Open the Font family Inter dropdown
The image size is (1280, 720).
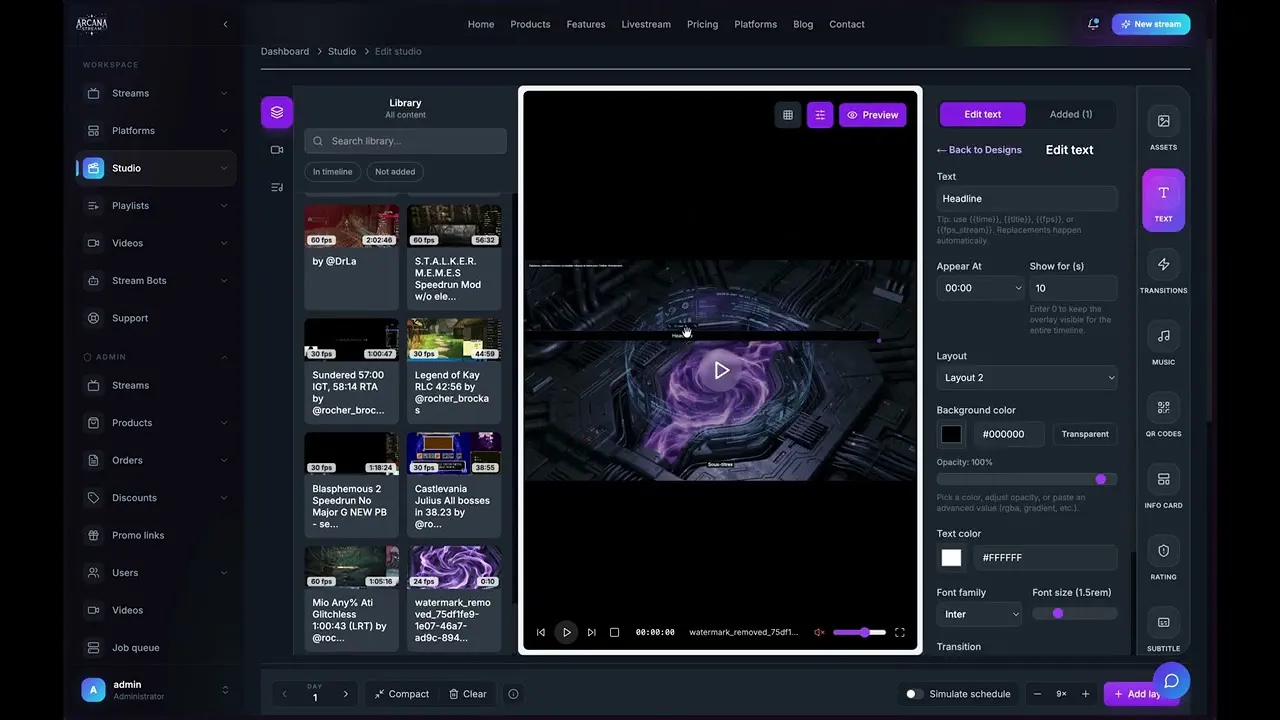click(979, 614)
